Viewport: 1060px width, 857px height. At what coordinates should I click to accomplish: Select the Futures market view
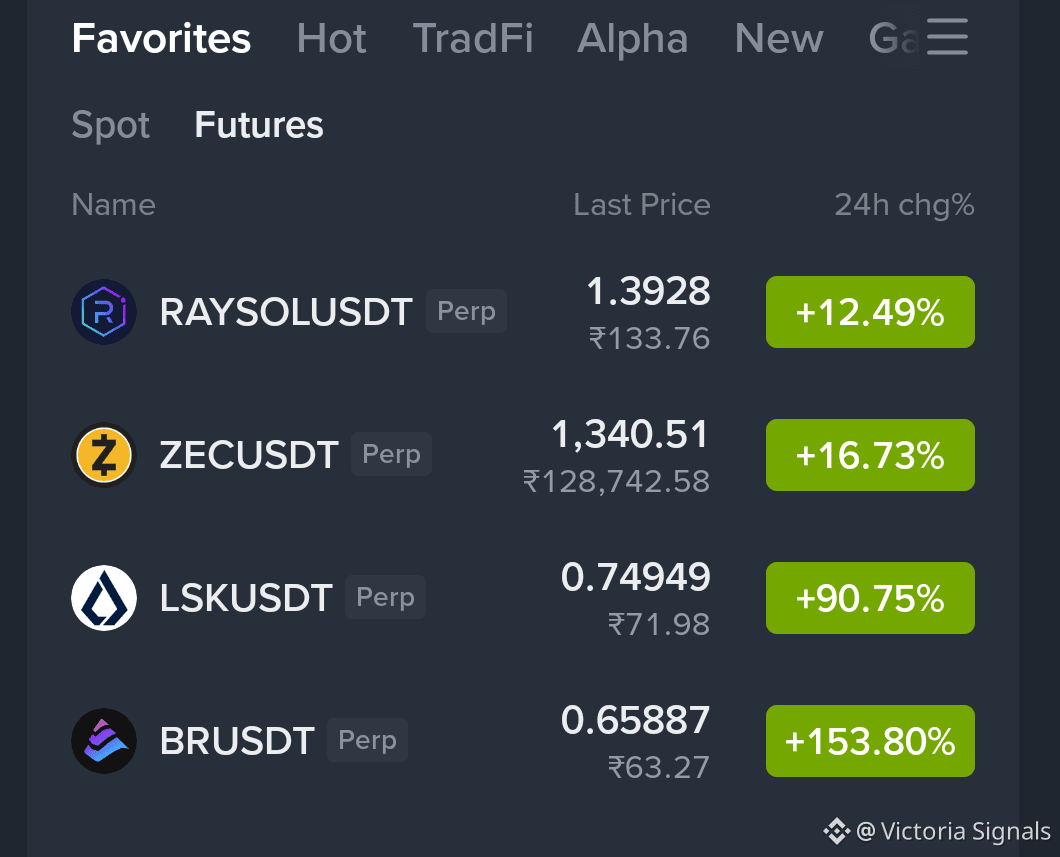tap(259, 125)
